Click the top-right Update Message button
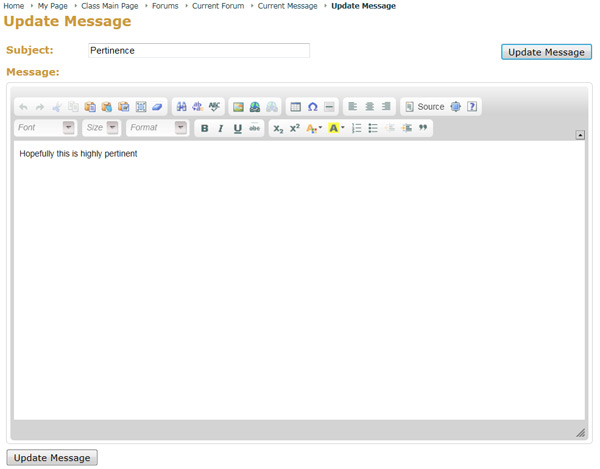 point(546,52)
